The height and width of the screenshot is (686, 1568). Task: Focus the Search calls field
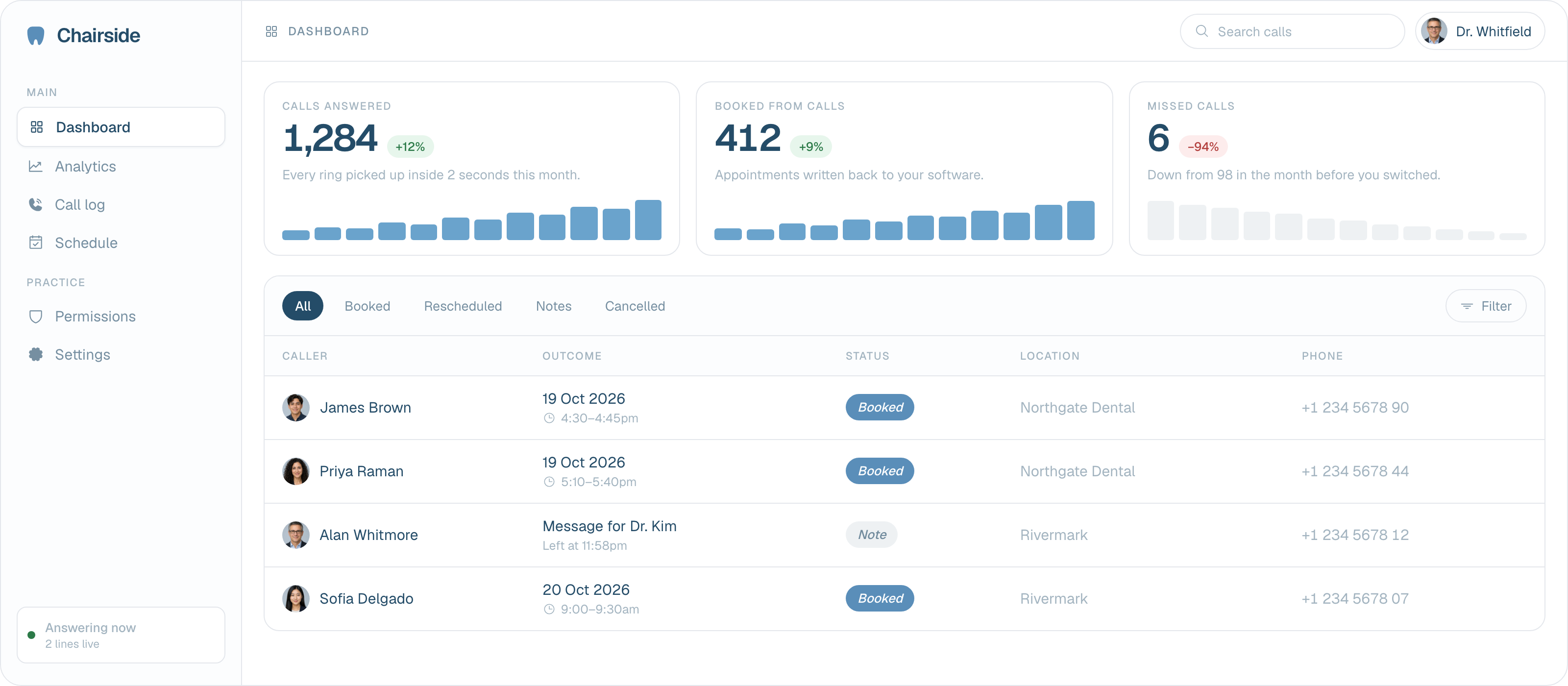pyautogui.click(x=1292, y=31)
